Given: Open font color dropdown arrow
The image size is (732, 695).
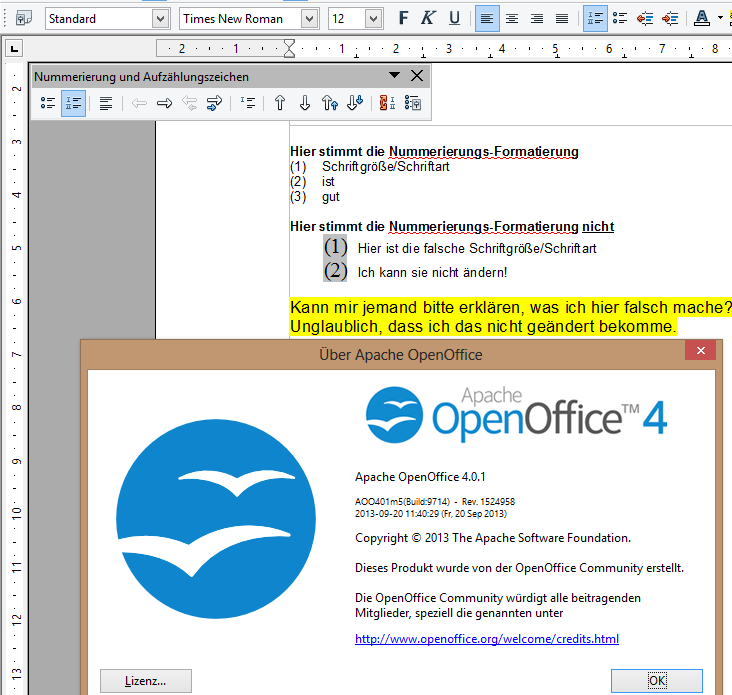Looking at the screenshot, I should click(x=720, y=19).
